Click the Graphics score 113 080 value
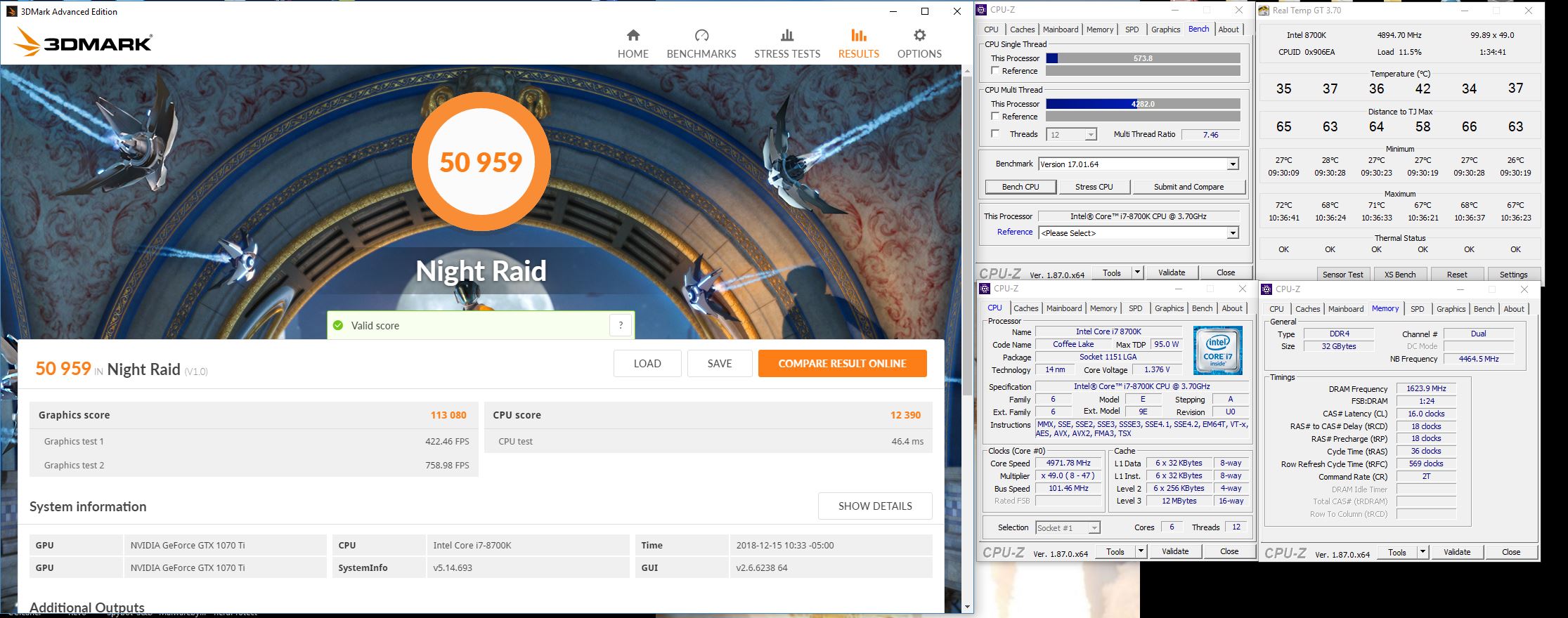The width and height of the screenshot is (1568, 618). coord(448,415)
